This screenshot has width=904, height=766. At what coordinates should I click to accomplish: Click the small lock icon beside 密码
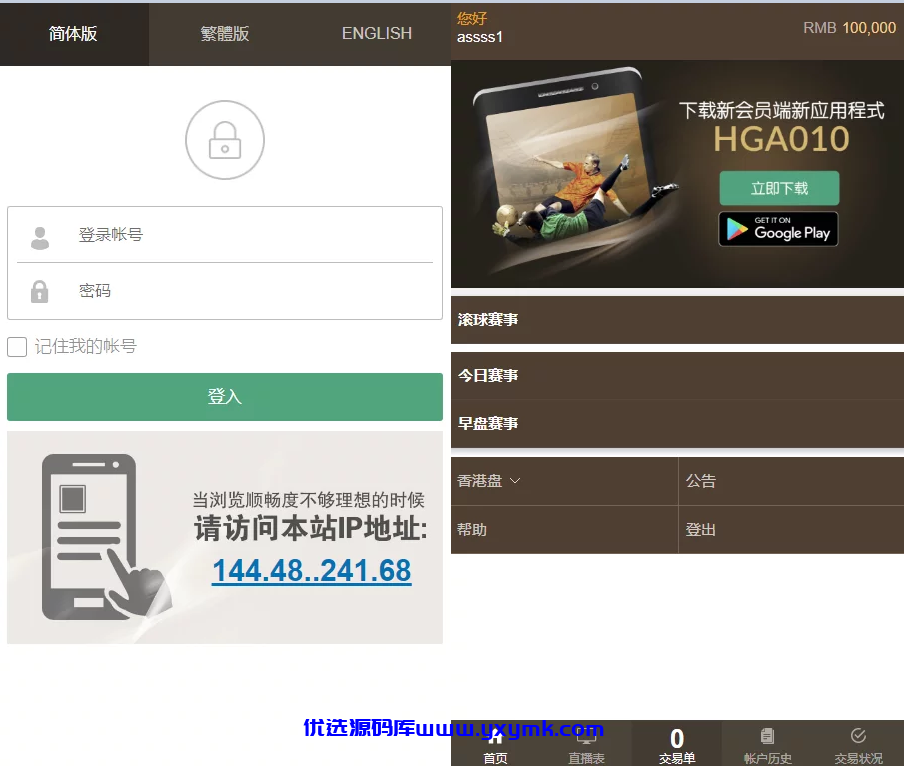click(39, 292)
